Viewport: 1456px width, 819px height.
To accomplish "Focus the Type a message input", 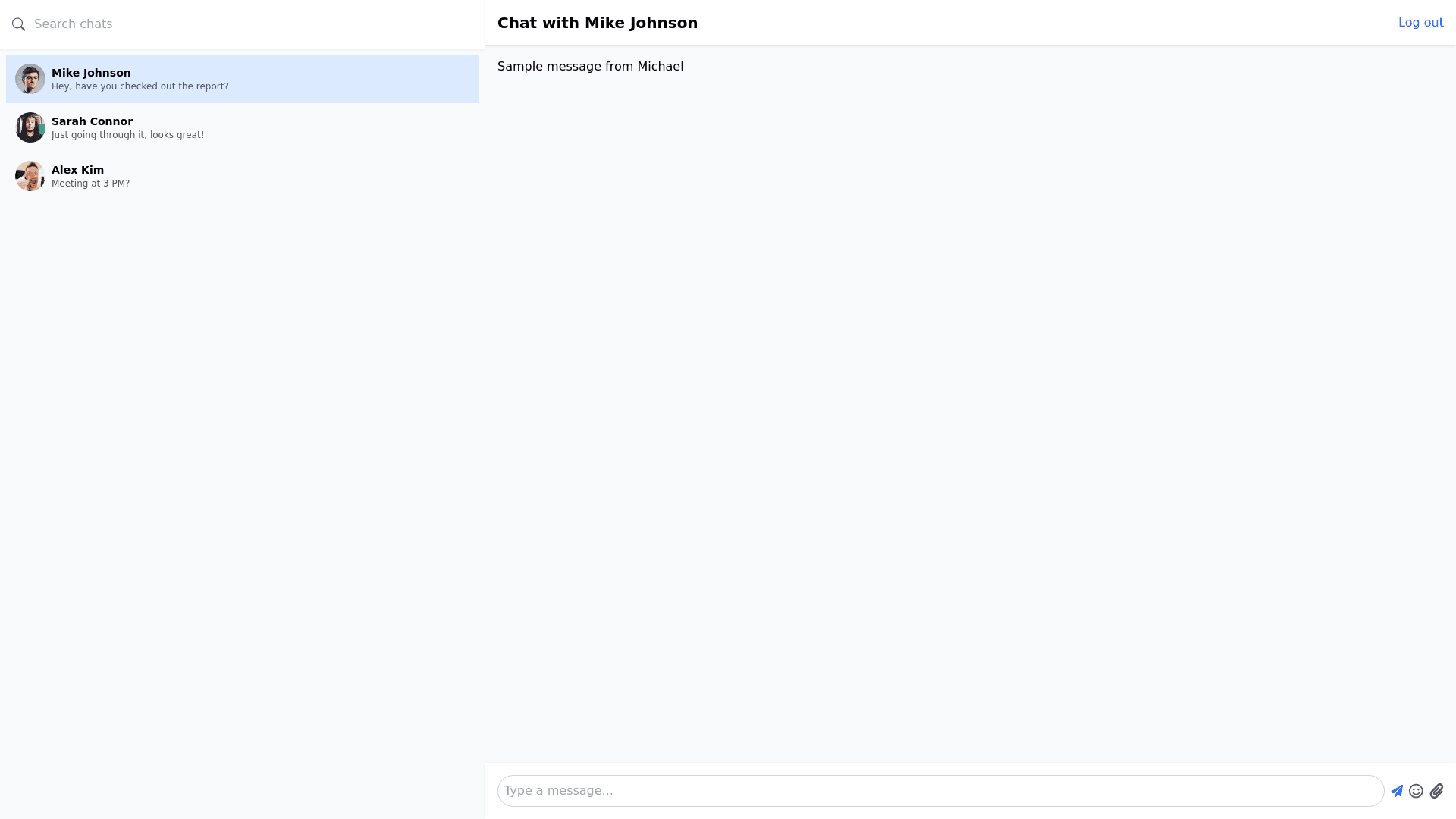I will tap(940, 791).
